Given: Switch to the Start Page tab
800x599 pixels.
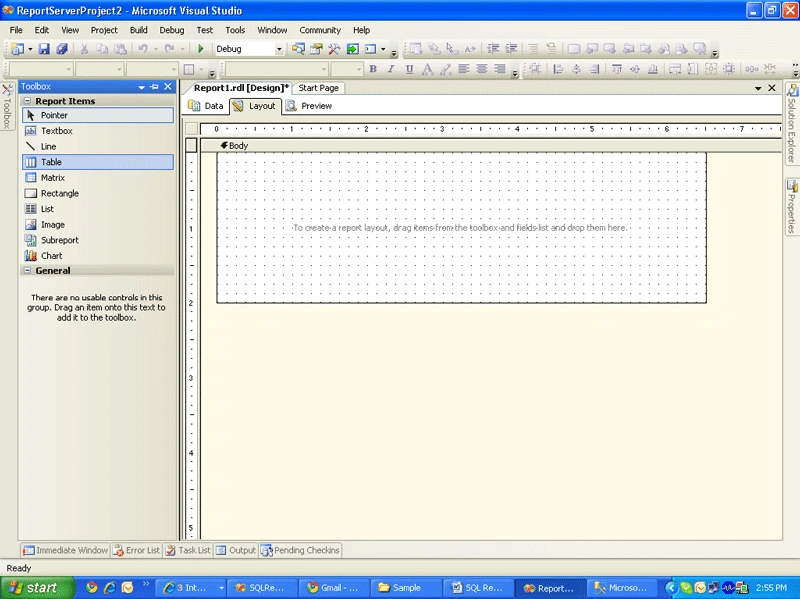Looking at the screenshot, I should tap(318, 88).
